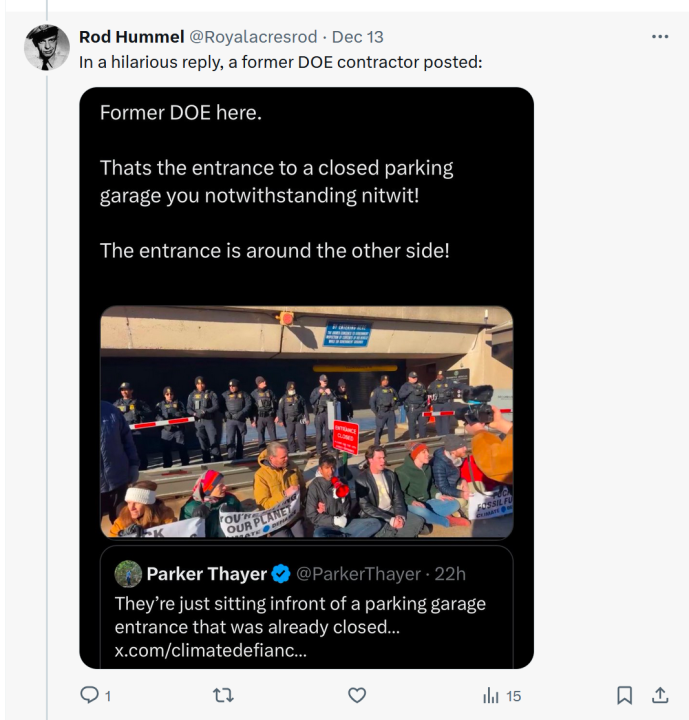This screenshot has height=720, width=689.
Task: Click the 'In a hilarious reply' tweet text
Action: (x=280, y=61)
